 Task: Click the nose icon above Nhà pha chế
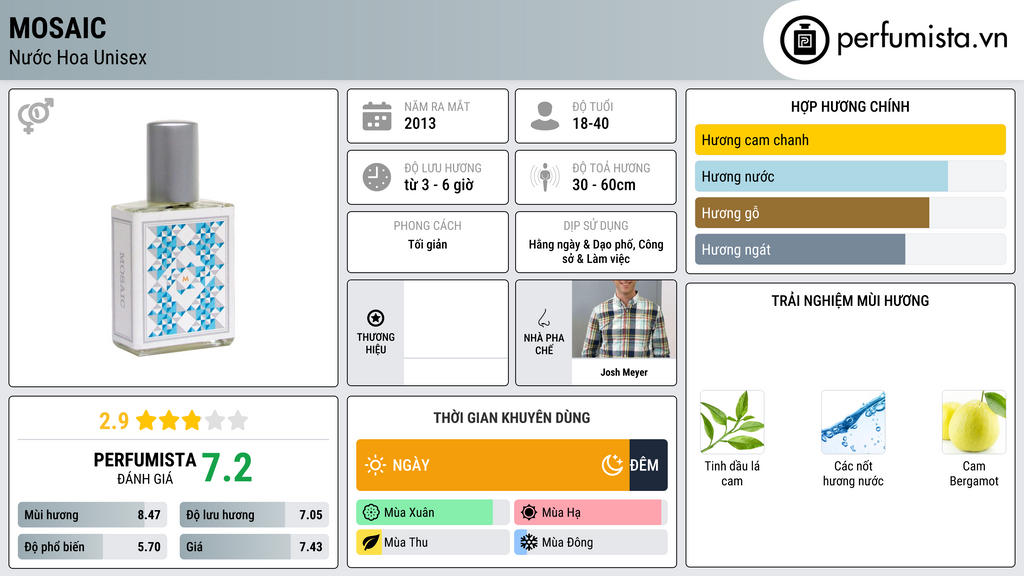click(x=543, y=318)
